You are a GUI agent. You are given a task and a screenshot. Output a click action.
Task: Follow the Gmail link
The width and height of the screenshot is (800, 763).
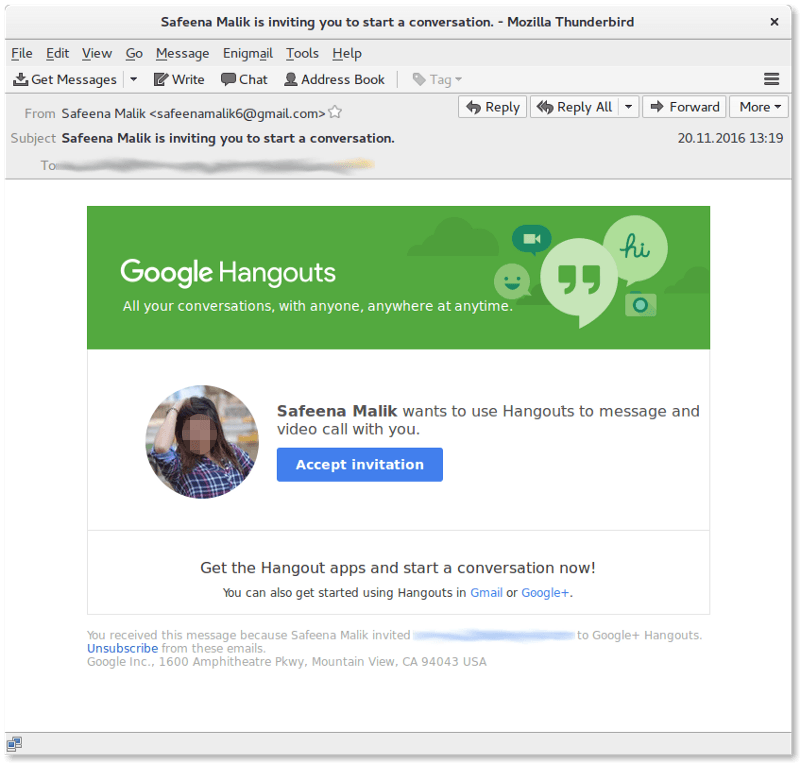click(x=486, y=593)
